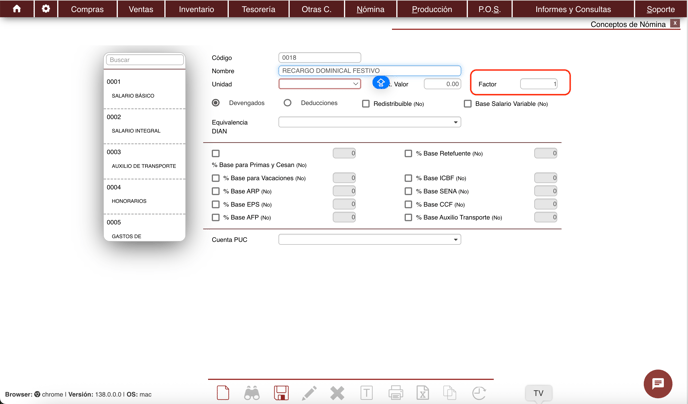Open the chat bubble icon
The height and width of the screenshot is (404, 688).
pos(658,384)
